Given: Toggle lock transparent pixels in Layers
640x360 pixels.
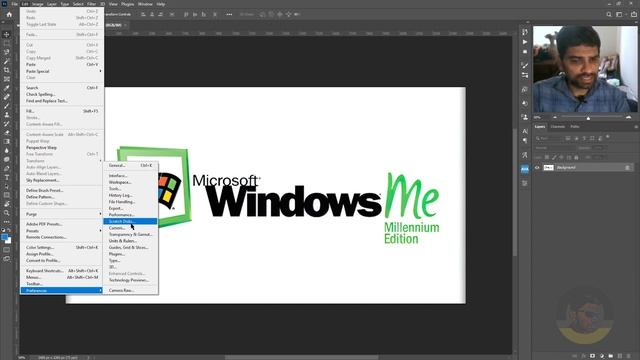Looking at the screenshot, I should click(547, 157).
